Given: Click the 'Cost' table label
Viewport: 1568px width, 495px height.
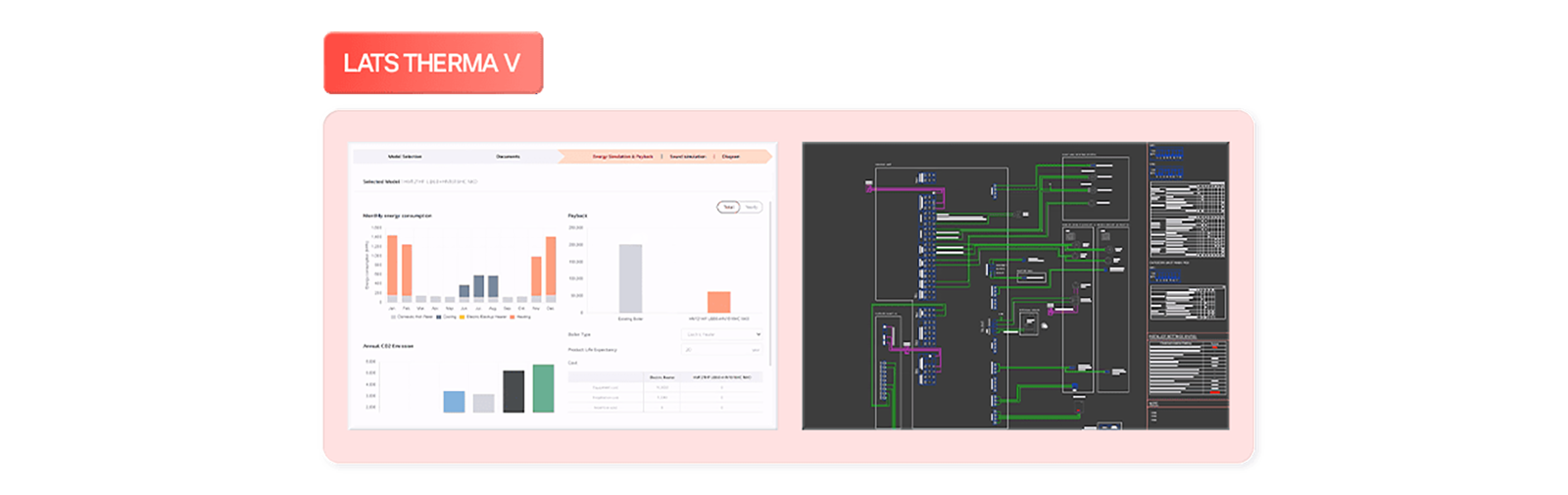Looking at the screenshot, I should click(573, 363).
